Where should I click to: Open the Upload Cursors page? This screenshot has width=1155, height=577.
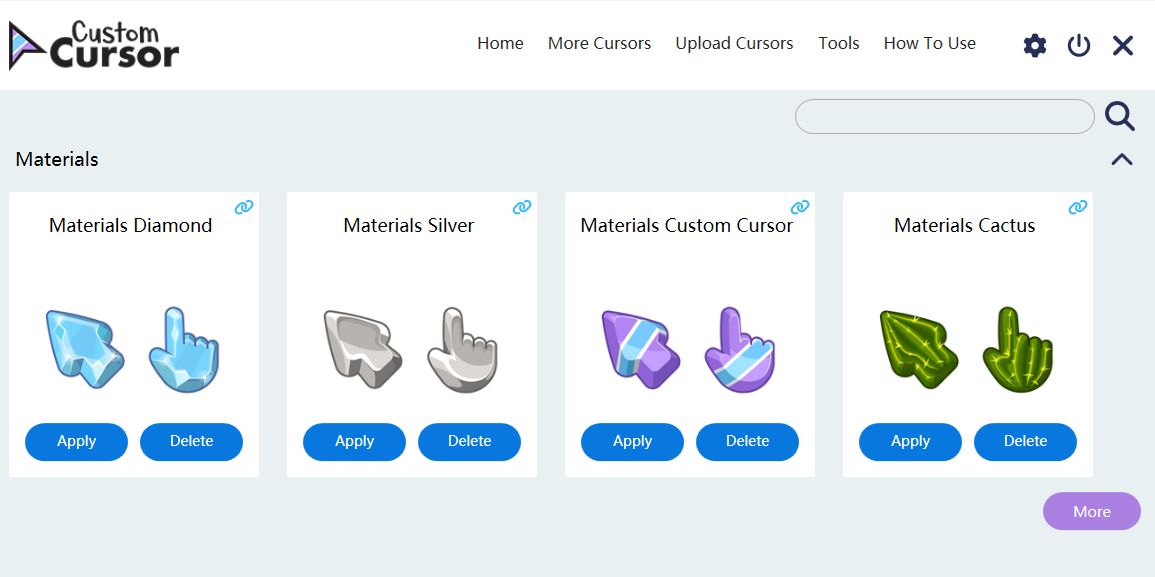pos(734,43)
